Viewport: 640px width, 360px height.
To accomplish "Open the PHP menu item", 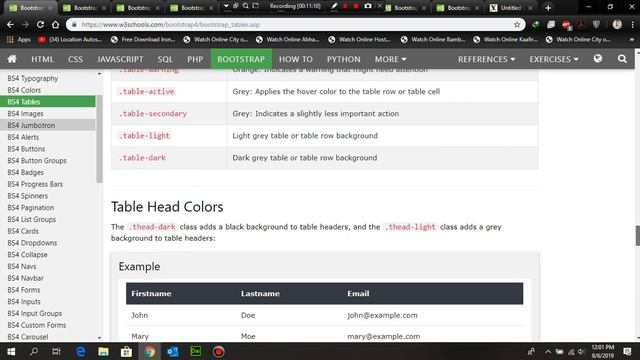I will tap(195, 59).
